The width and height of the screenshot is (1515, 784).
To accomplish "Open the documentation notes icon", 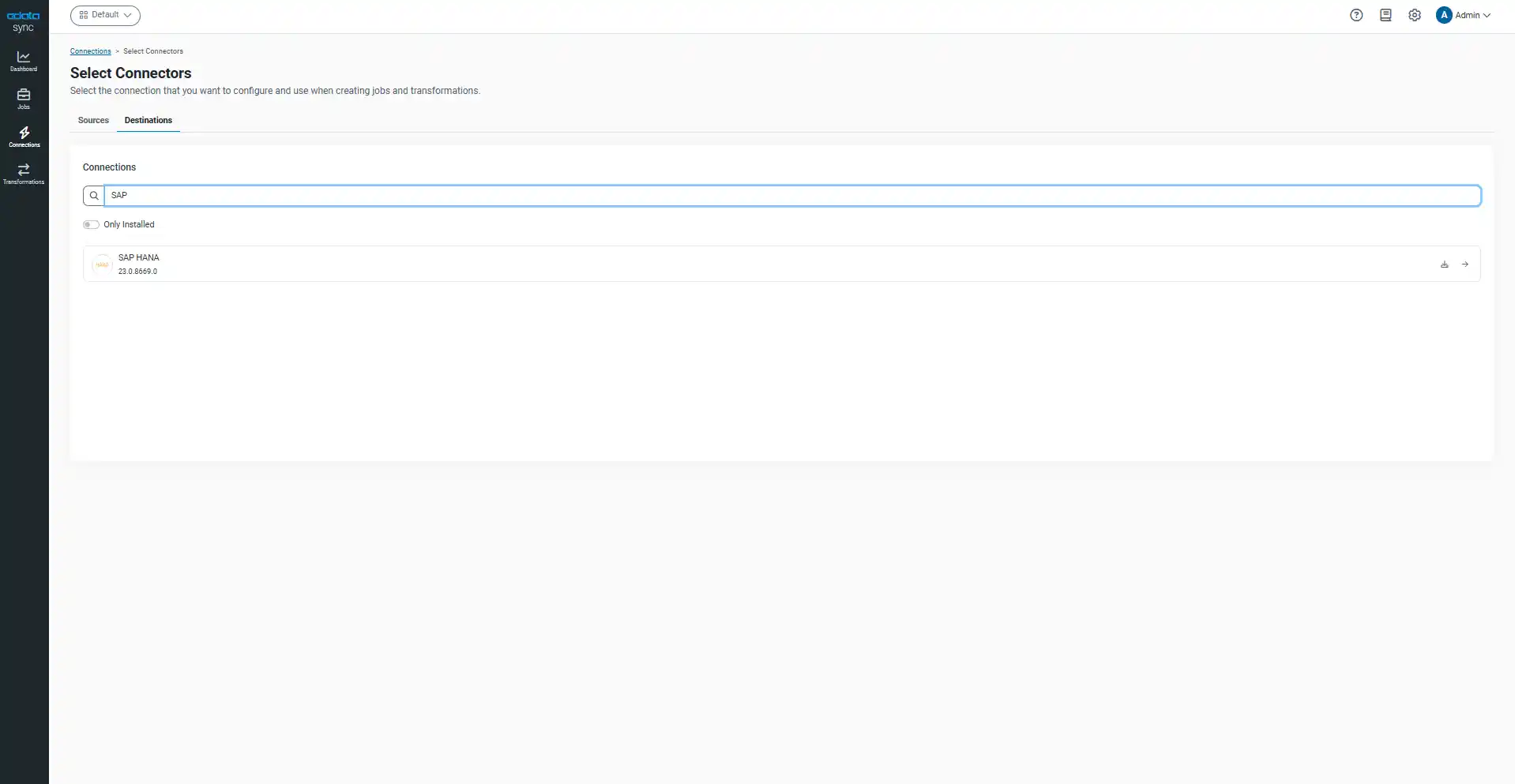I will 1385,15.
